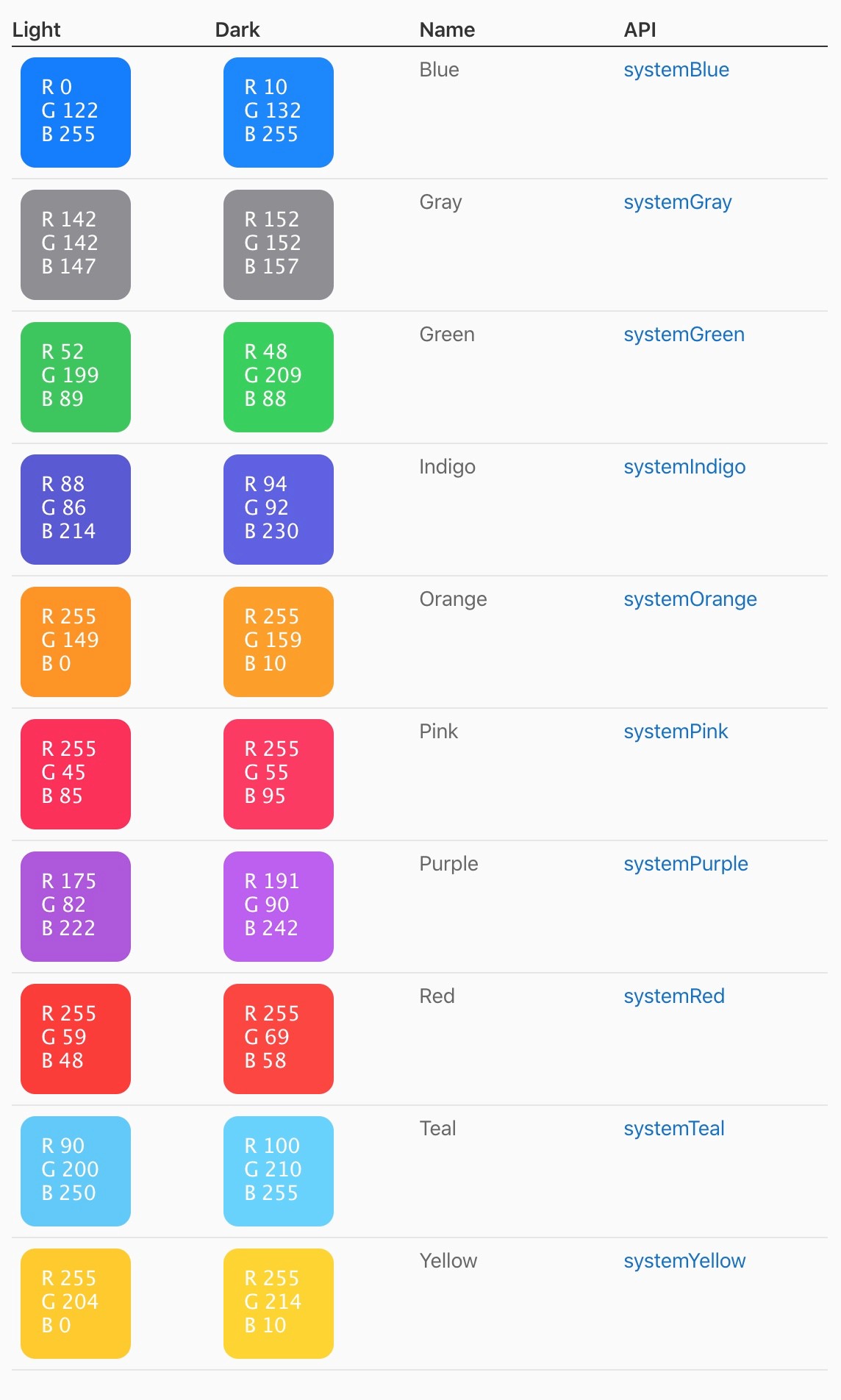
Task: Follow the systemTeal API link
Action: (674, 1129)
